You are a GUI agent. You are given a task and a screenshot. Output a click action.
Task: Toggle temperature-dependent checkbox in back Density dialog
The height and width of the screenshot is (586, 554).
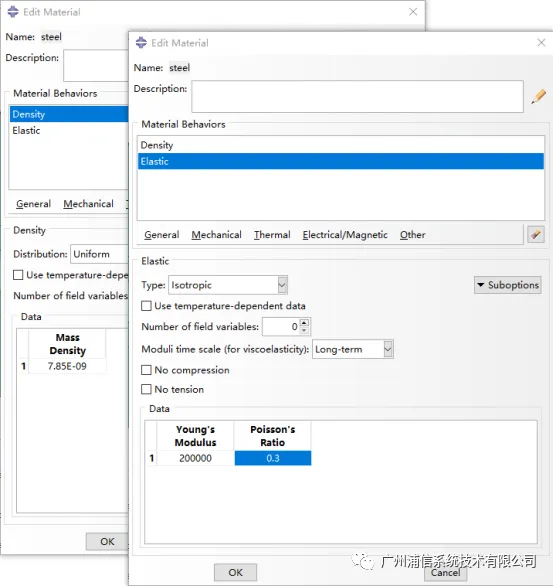[18, 275]
